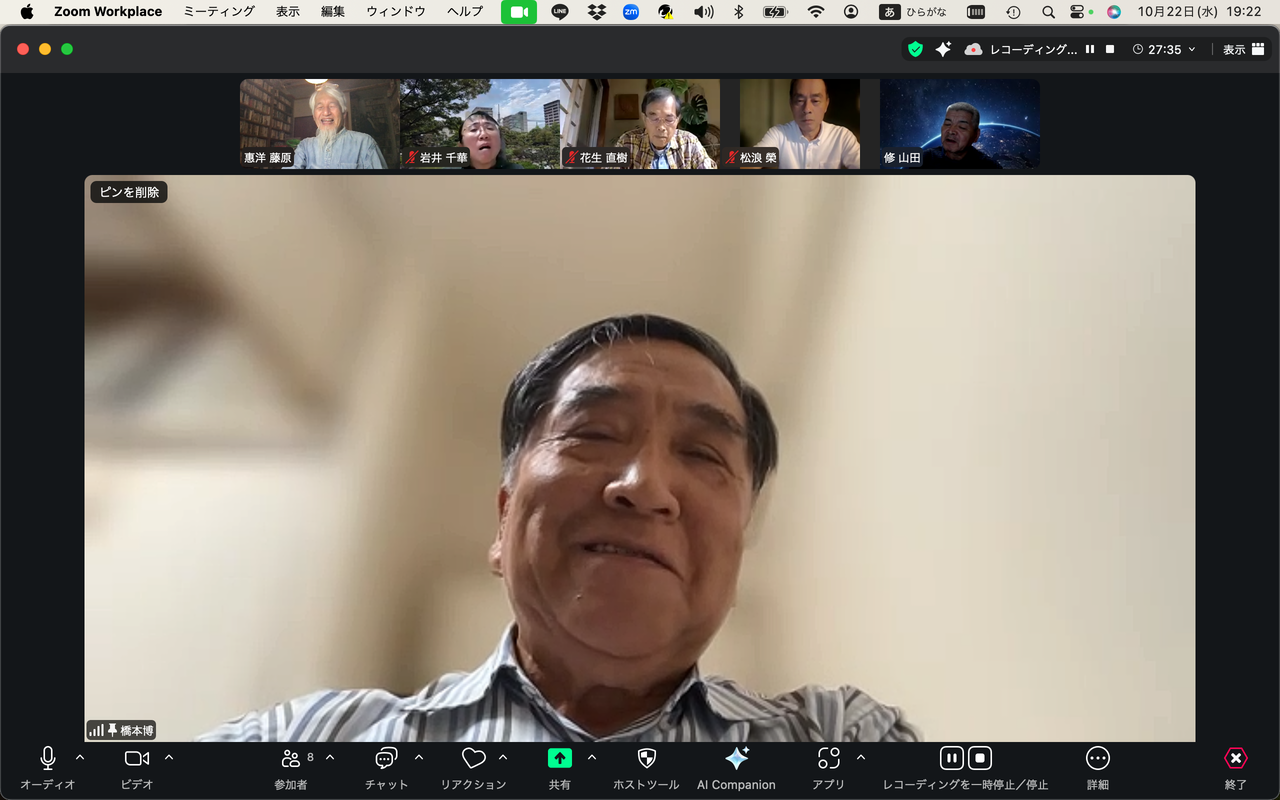Click the cloud recording status icon
Viewport: 1280px width, 800px height.
point(973,49)
